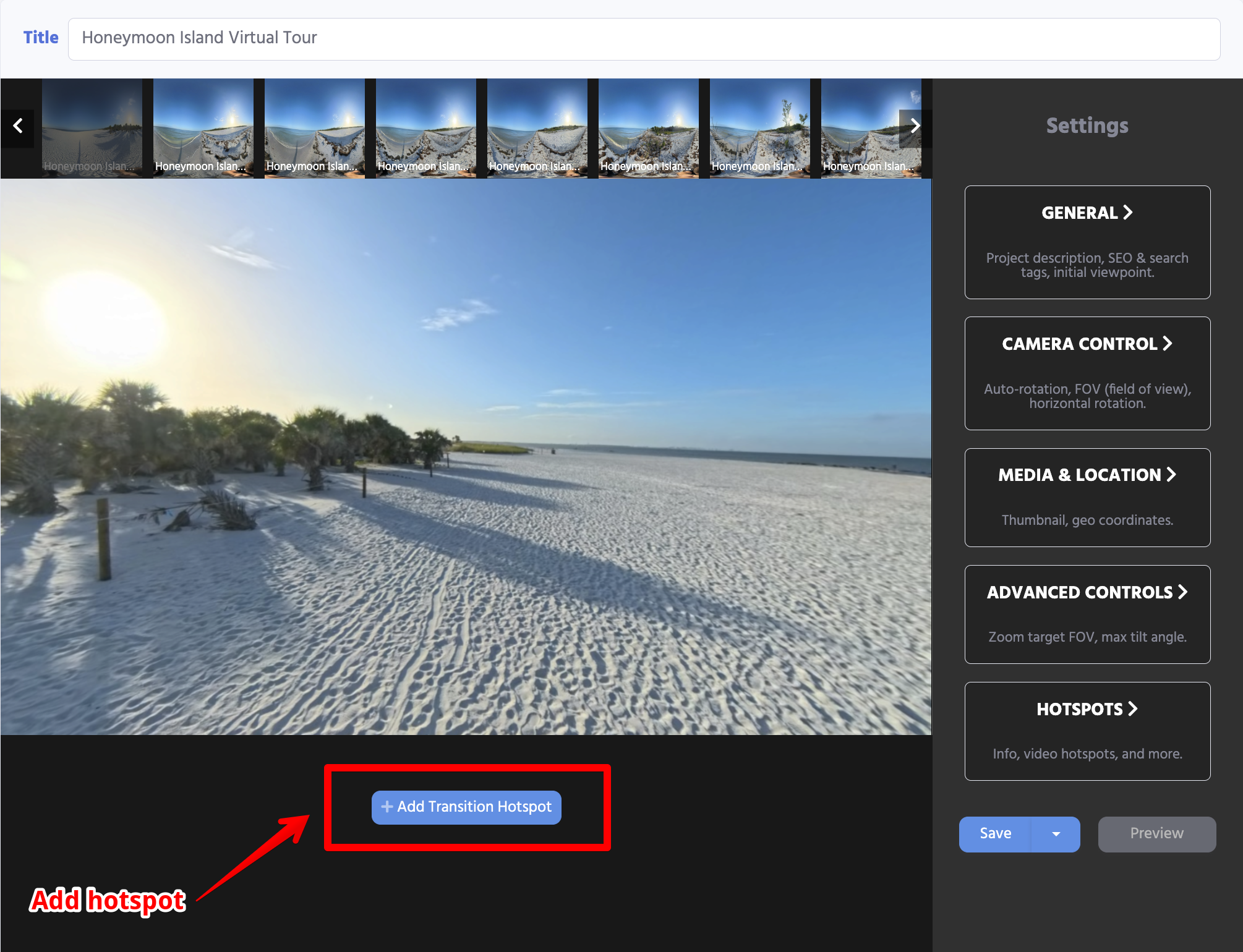The height and width of the screenshot is (952, 1243).
Task: Open the CAMERA CONTROL settings panel
Action: tap(1087, 373)
